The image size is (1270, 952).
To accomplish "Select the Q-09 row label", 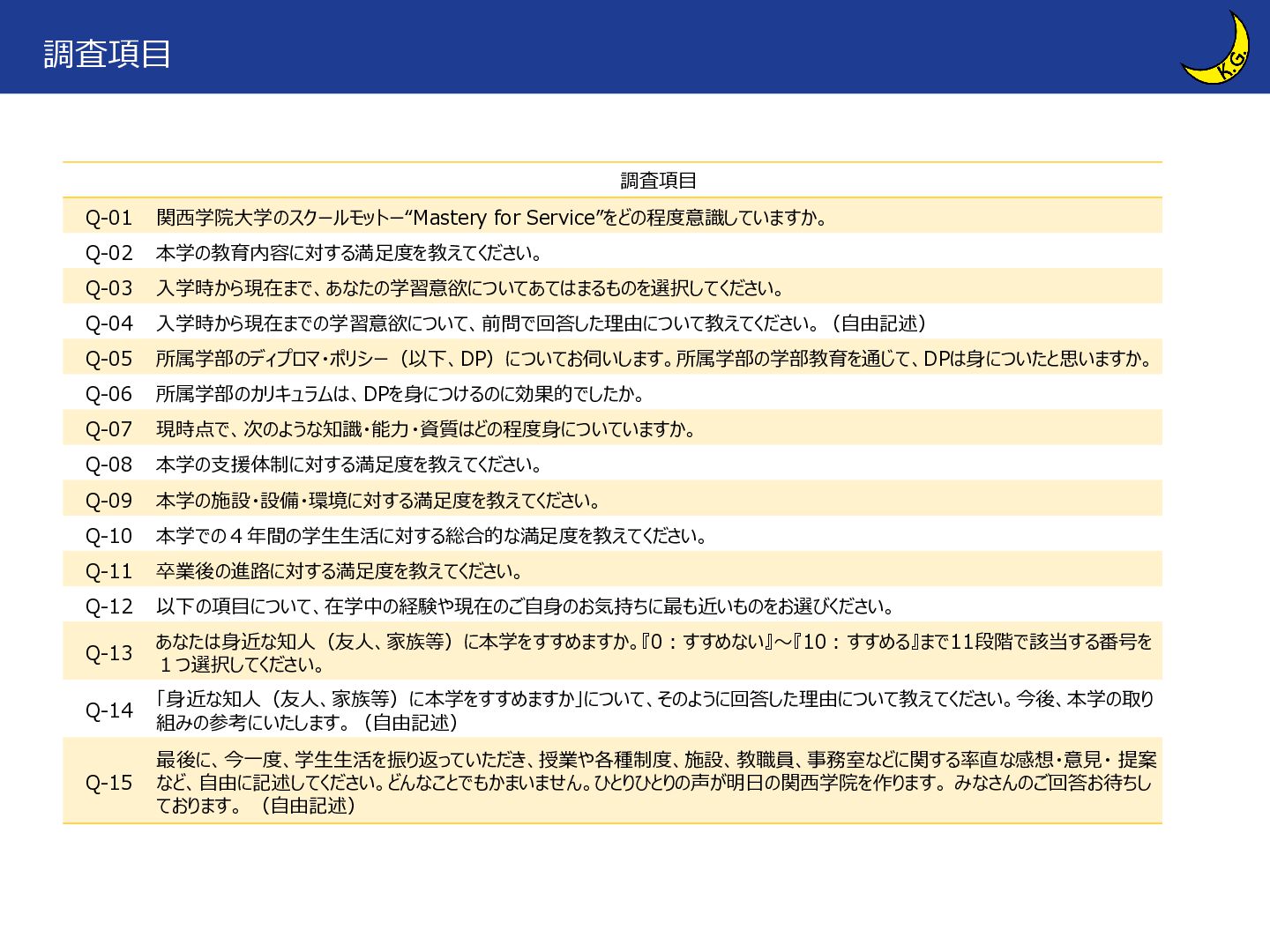I will [x=108, y=501].
